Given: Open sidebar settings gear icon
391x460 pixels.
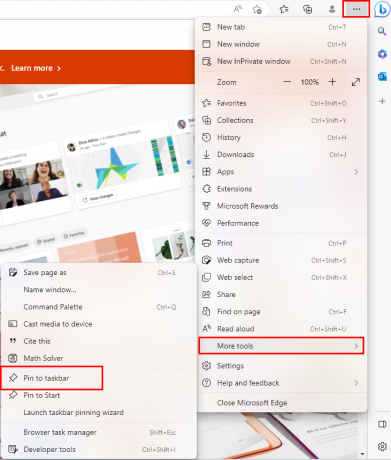Looking at the screenshot, I should pos(382,446).
